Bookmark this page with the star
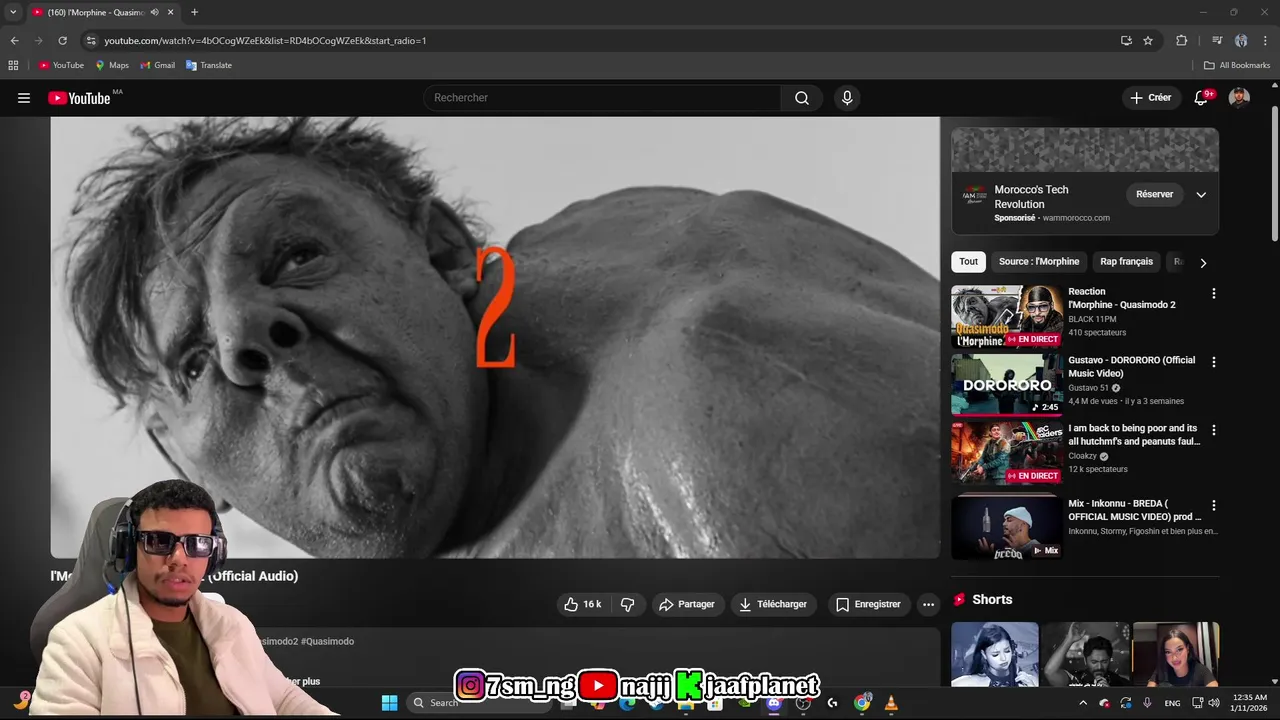 point(1148,41)
